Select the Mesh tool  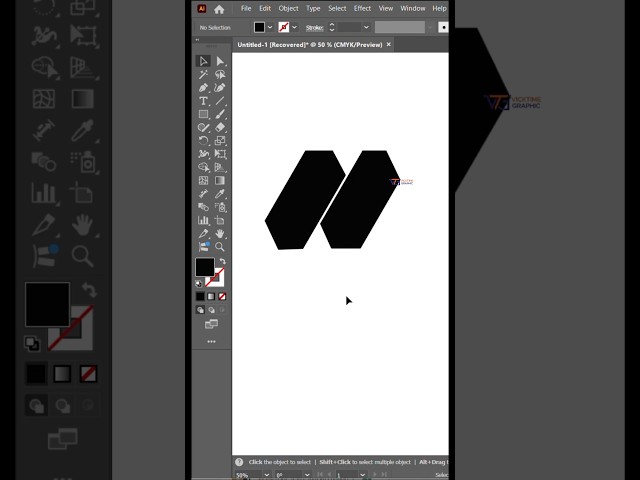(203, 180)
